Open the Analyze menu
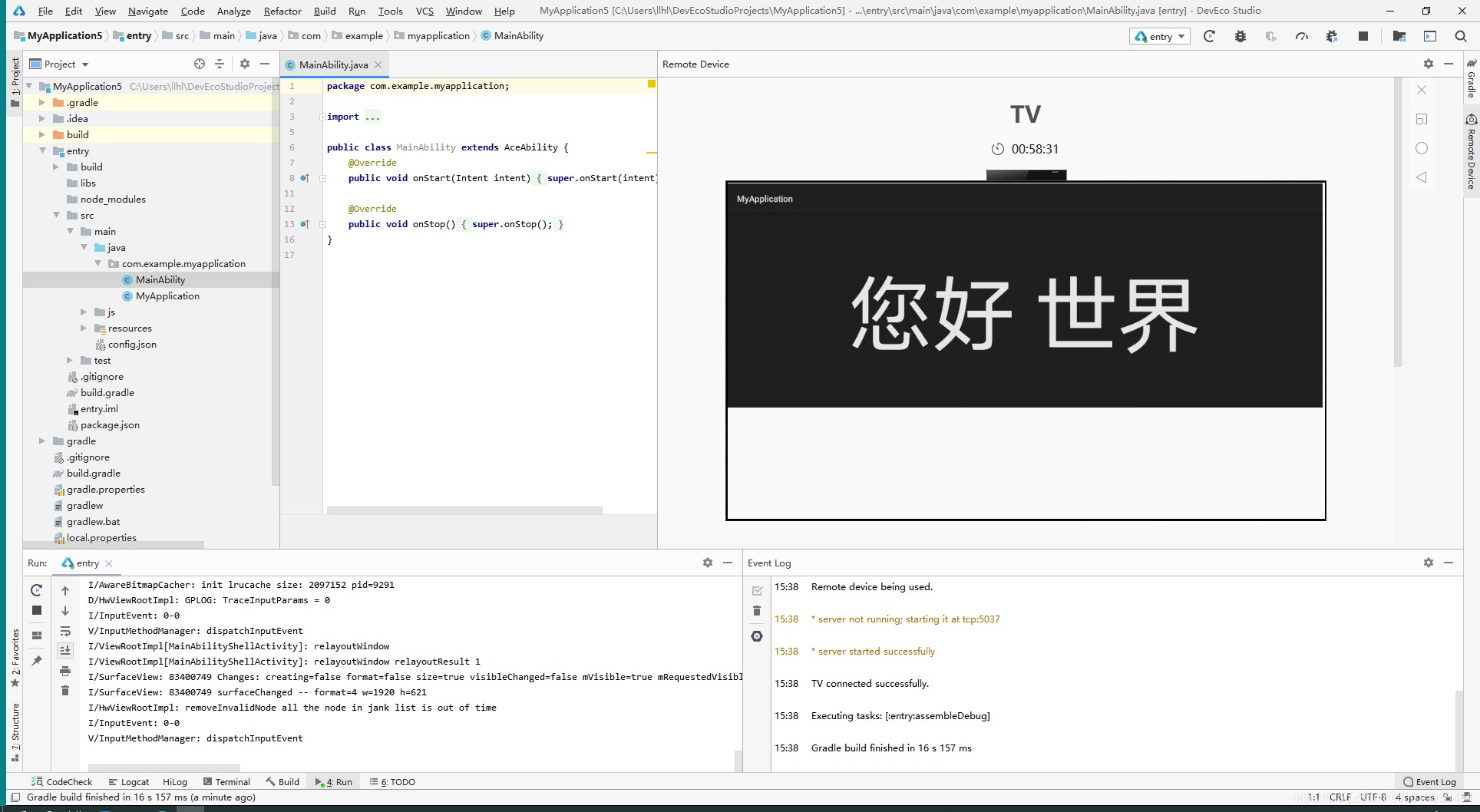1480x812 pixels. (234, 11)
